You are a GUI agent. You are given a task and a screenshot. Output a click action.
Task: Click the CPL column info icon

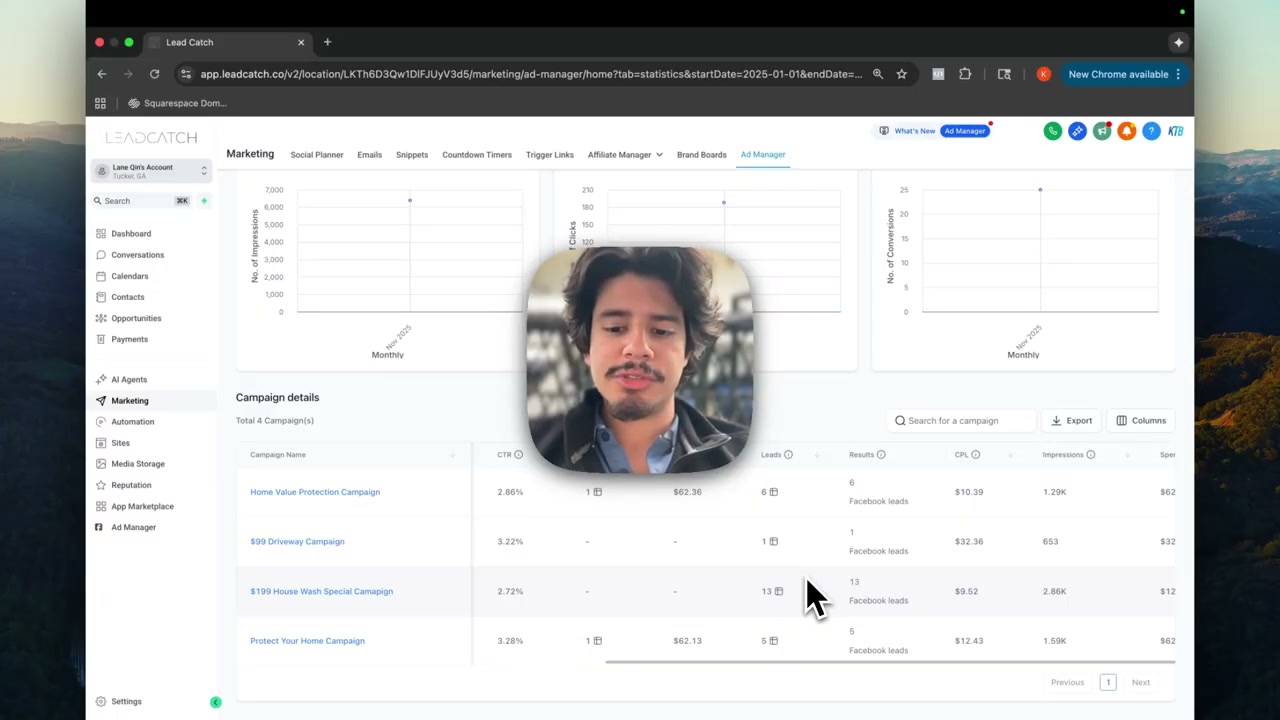coord(975,455)
